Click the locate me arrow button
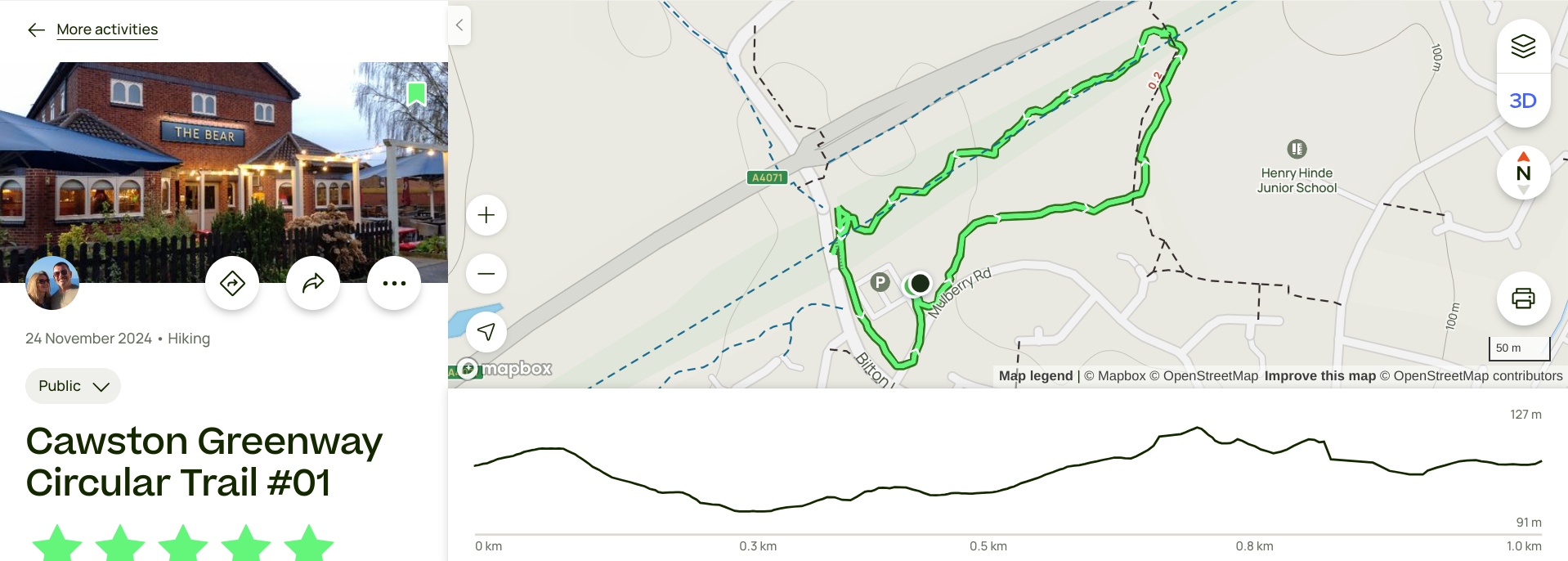This screenshot has width=1568, height=561. pyautogui.click(x=486, y=331)
